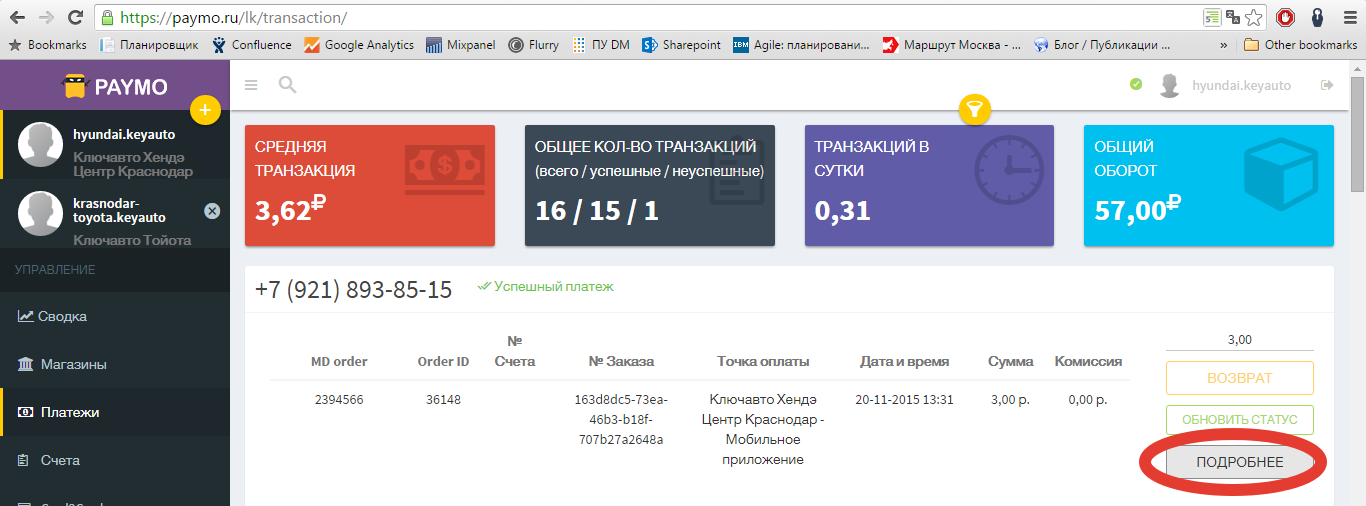
Task: Remove the krasnodar-toyota.keyauto account with the X
Action: click(212, 211)
